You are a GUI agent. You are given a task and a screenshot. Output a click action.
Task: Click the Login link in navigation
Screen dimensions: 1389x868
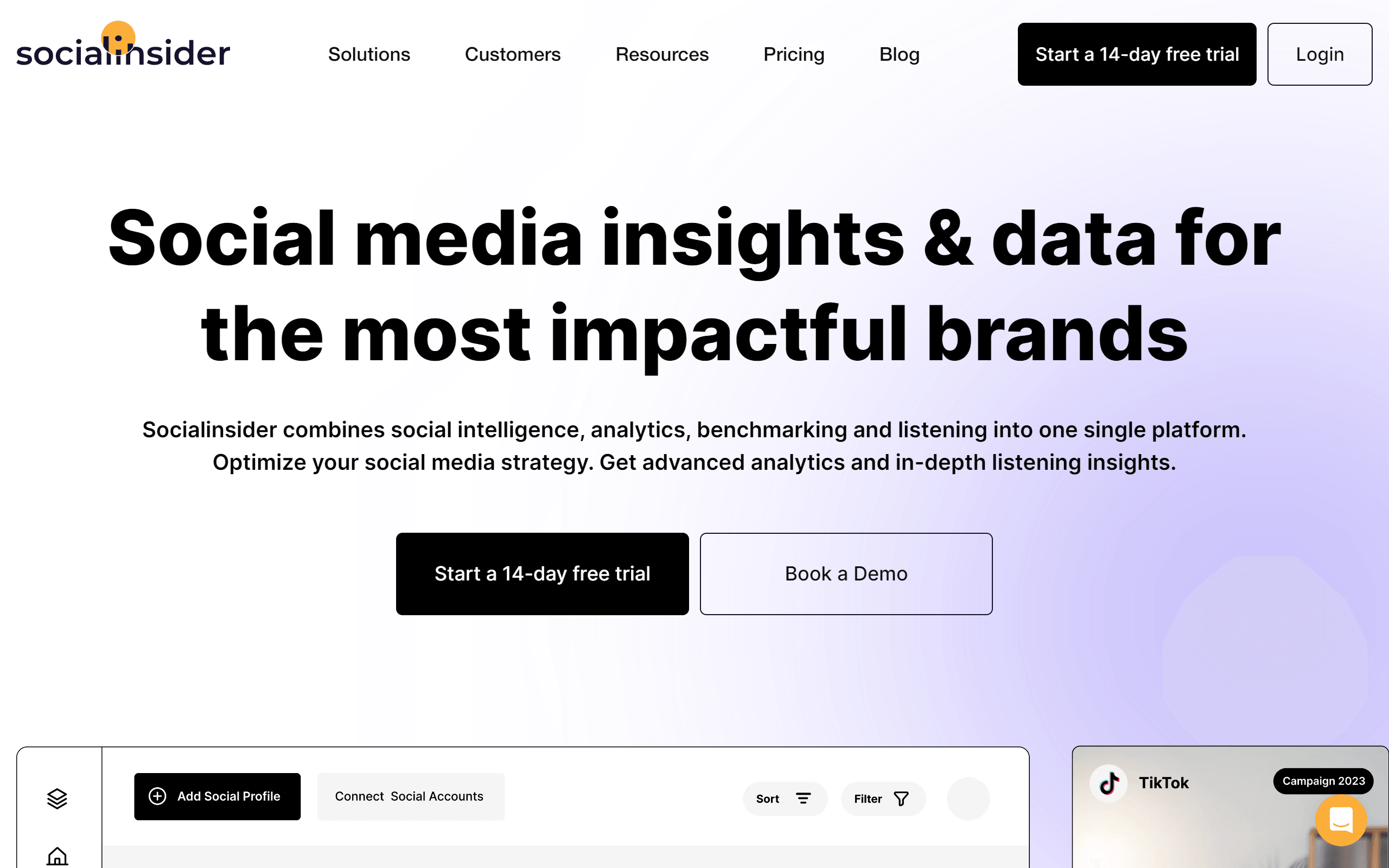(x=1319, y=54)
